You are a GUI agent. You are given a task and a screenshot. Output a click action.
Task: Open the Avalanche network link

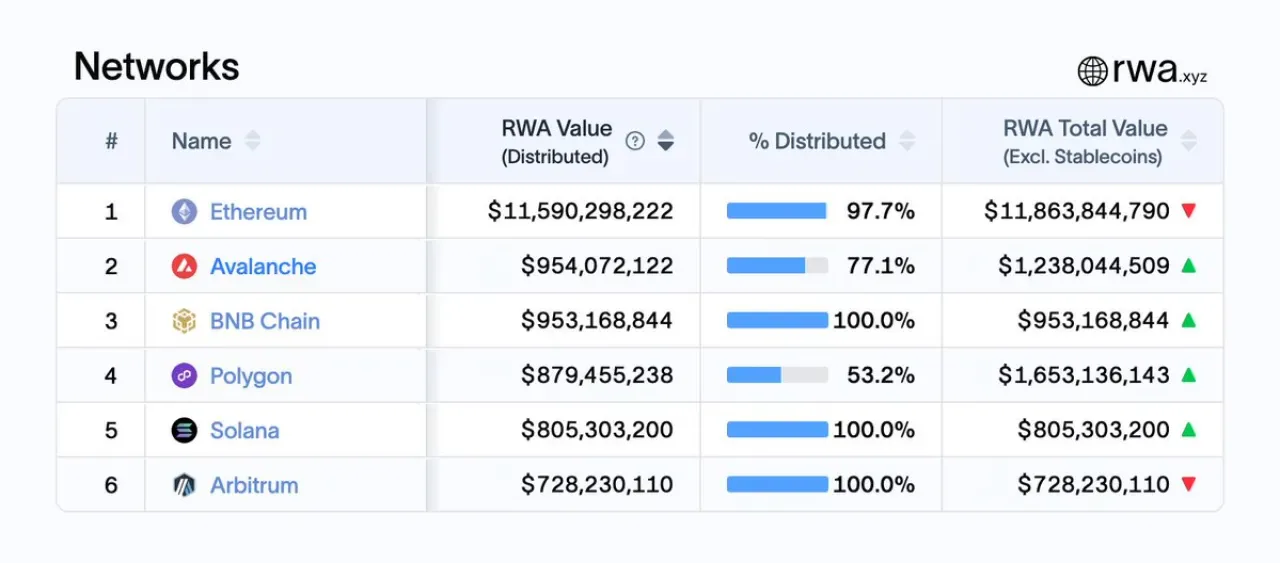click(x=263, y=266)
